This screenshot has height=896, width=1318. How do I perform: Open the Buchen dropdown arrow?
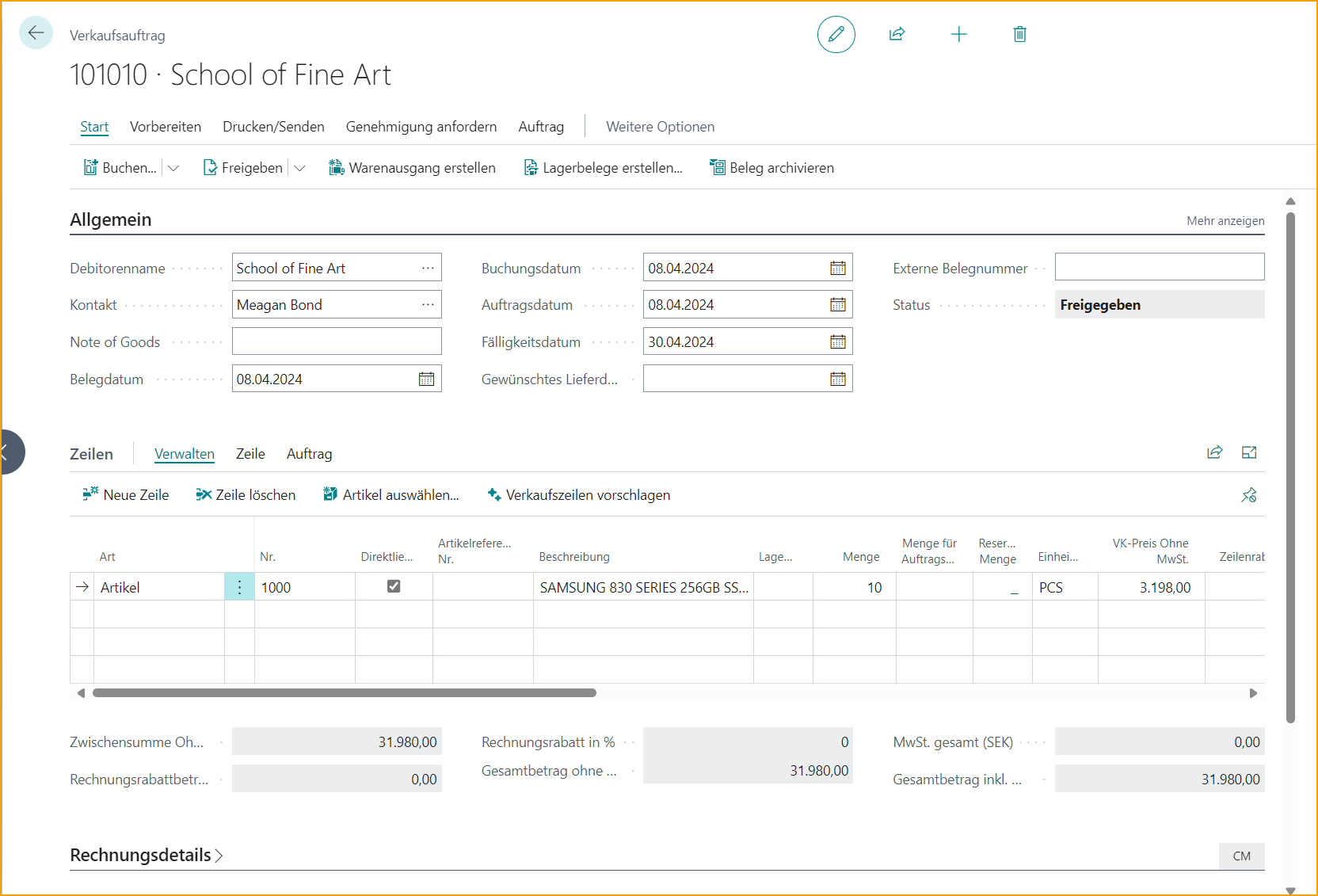click(173, 168)
